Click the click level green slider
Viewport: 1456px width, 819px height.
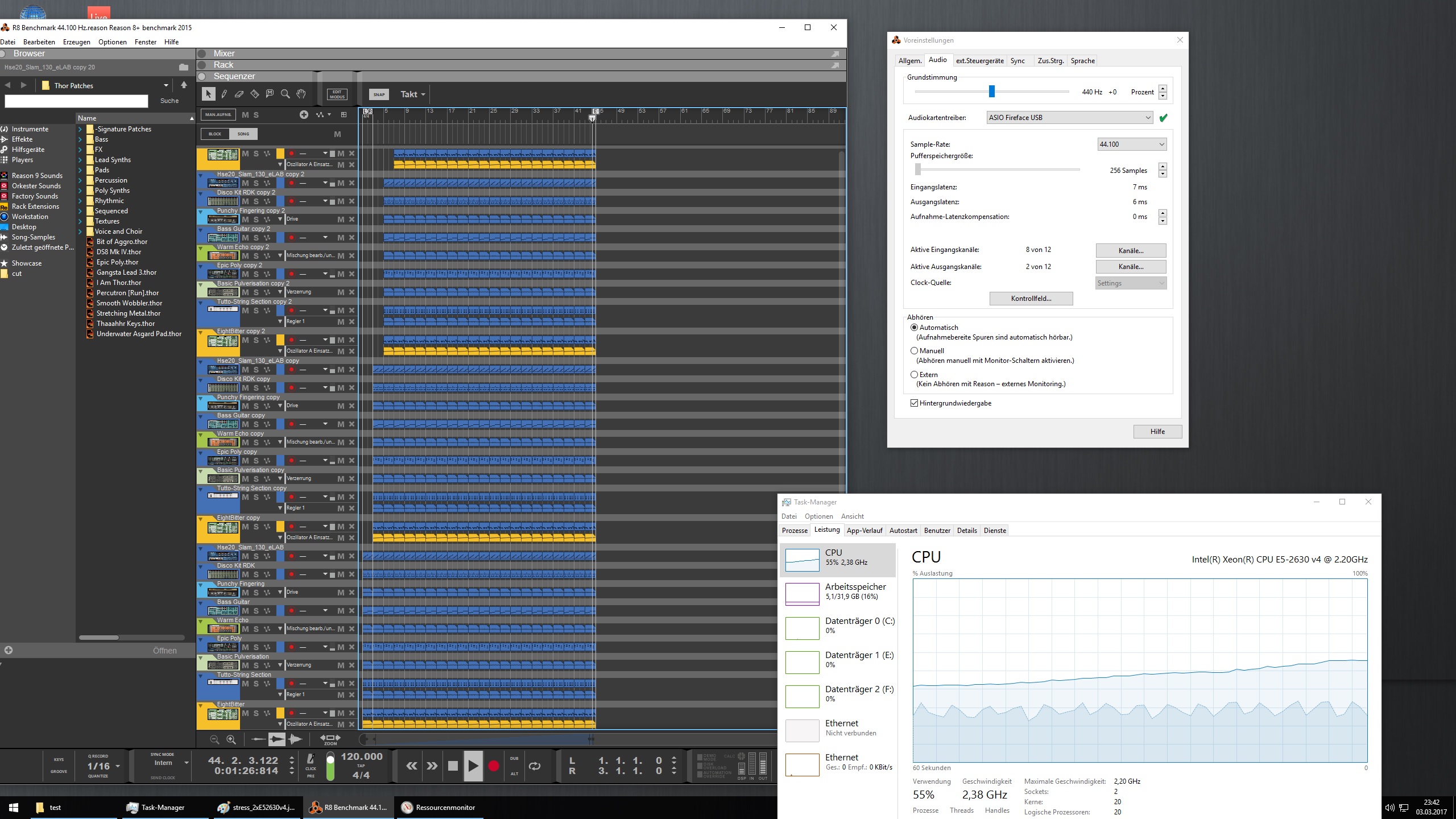pos(330,766)
